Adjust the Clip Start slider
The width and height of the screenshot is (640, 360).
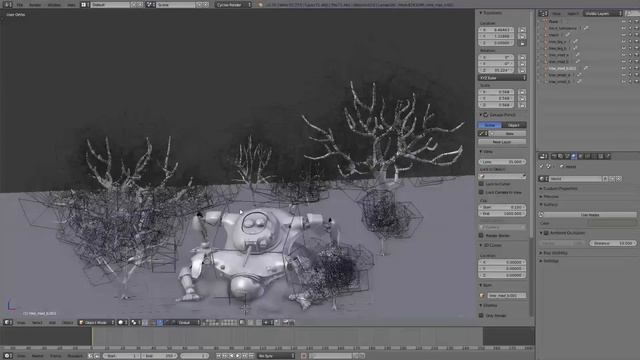[502, 207]
